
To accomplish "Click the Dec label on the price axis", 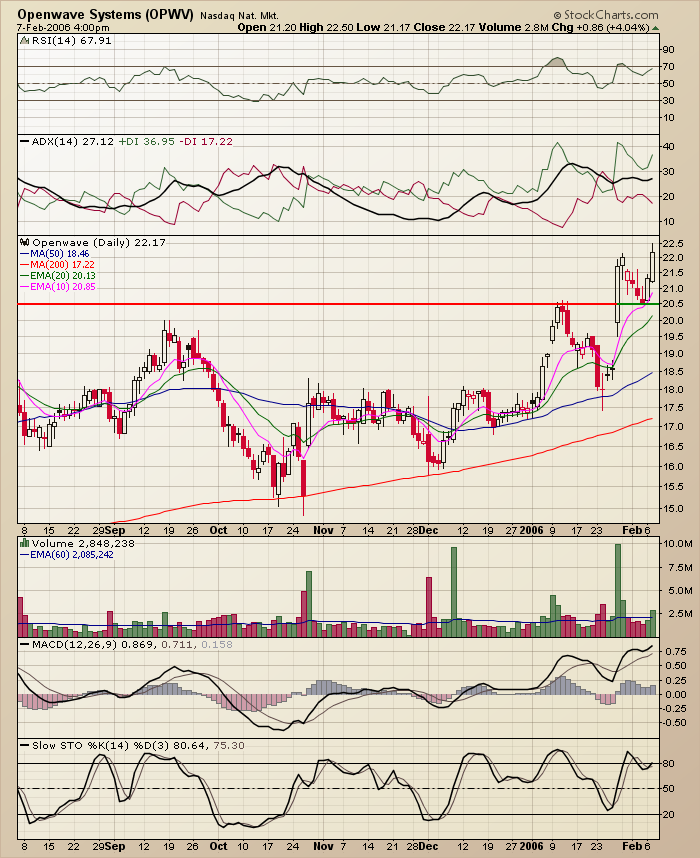I will 429,530.
